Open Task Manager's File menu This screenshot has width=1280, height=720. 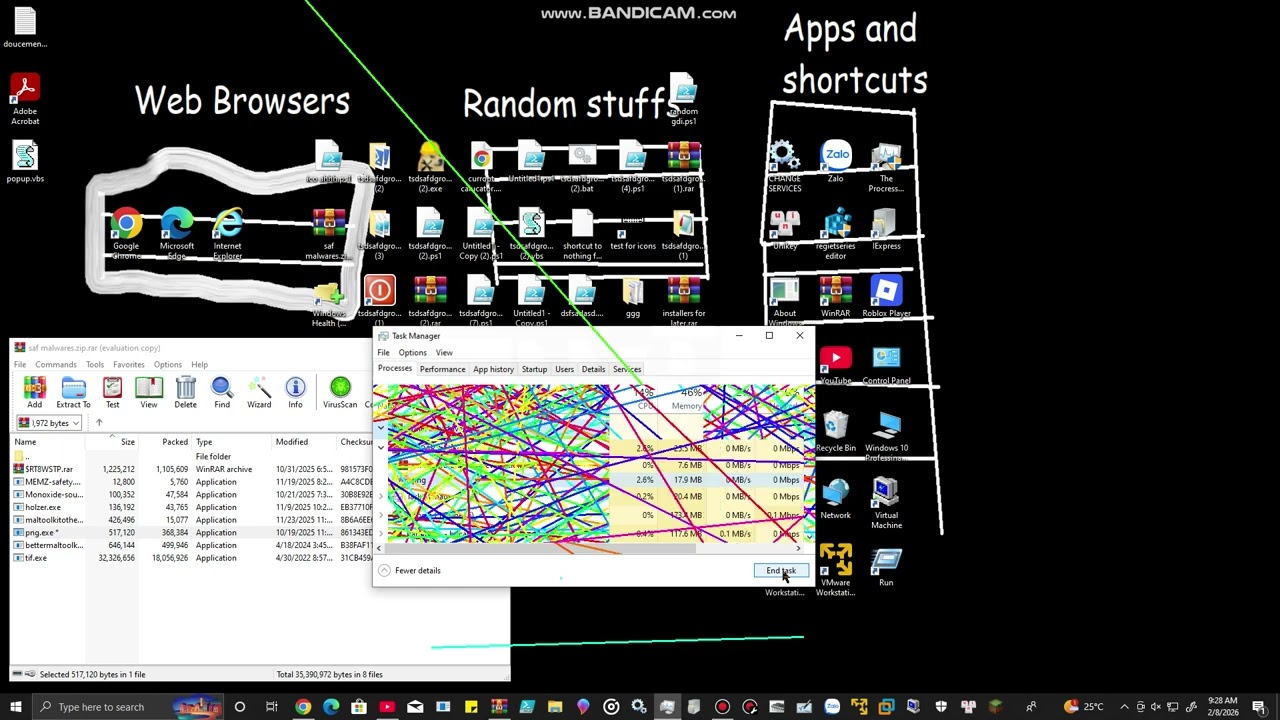click(383, 352)
